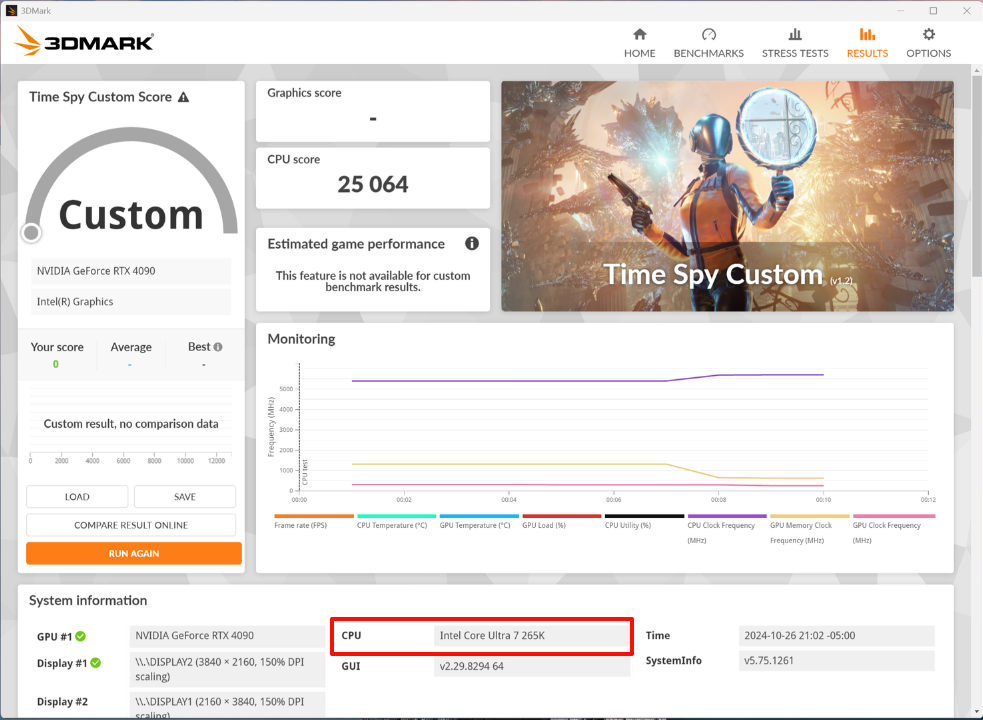Click info icon in Estimated game performance

click(x=472, y=243)
